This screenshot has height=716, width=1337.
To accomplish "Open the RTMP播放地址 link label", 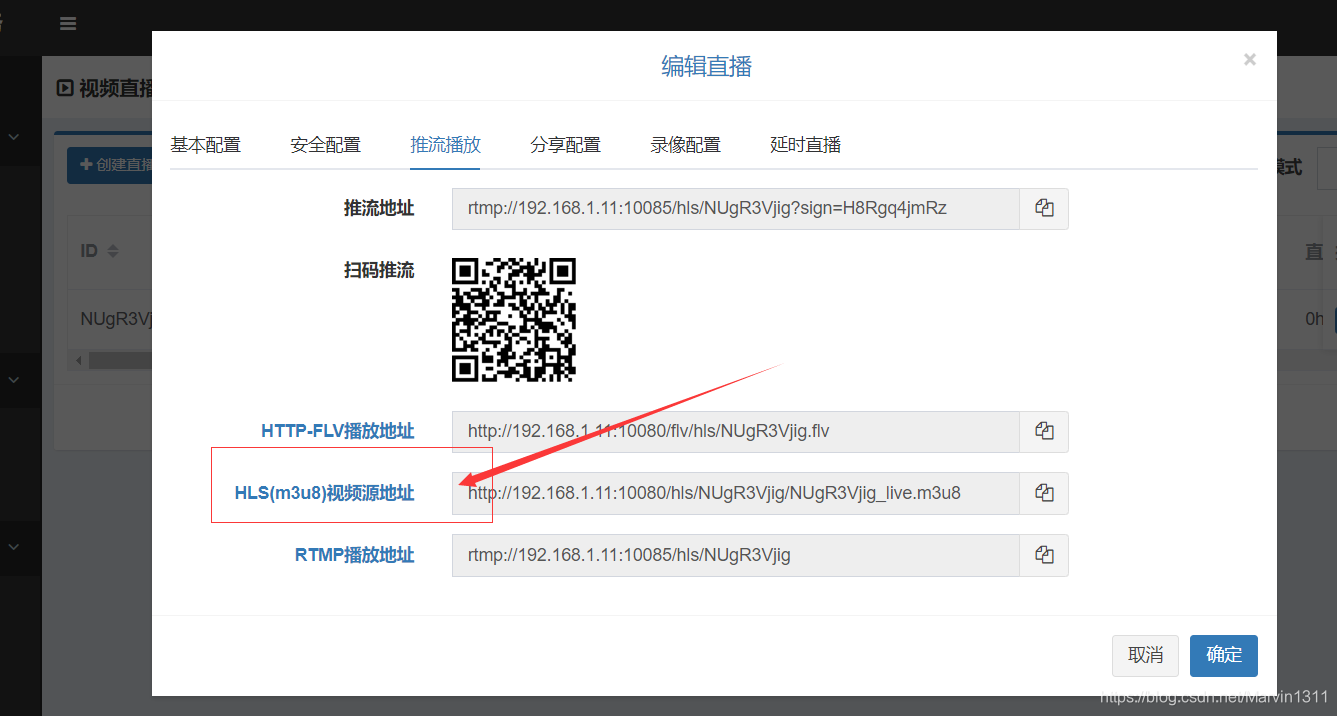I will tap(354, 555).
